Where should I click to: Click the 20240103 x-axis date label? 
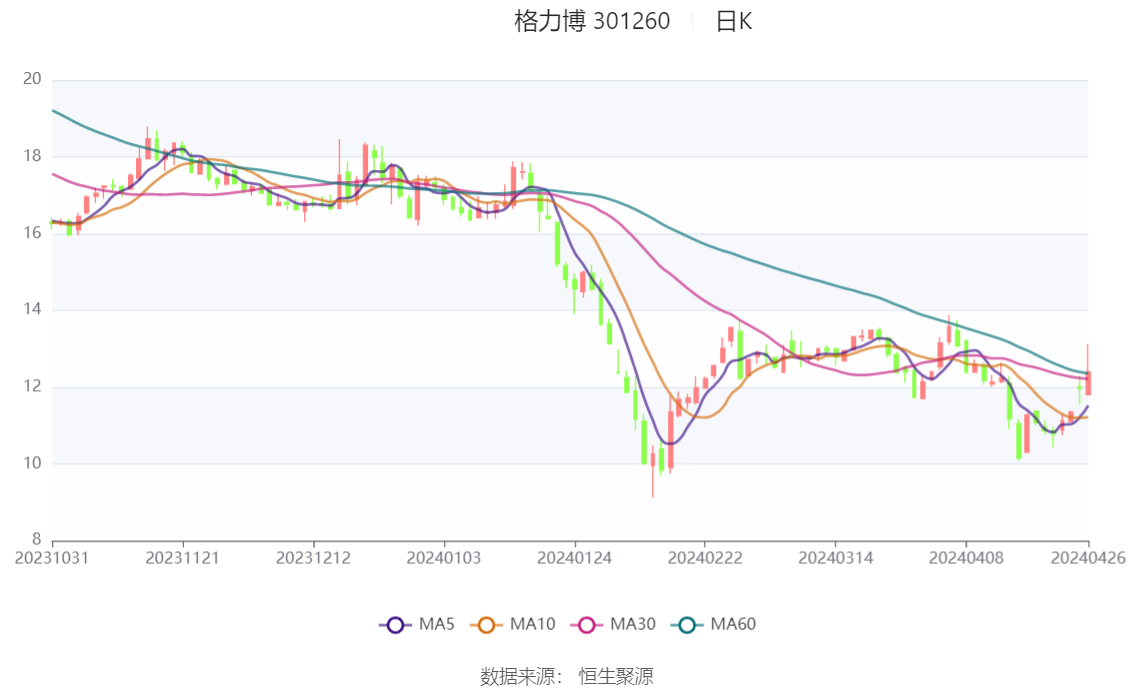click(443, 558)
